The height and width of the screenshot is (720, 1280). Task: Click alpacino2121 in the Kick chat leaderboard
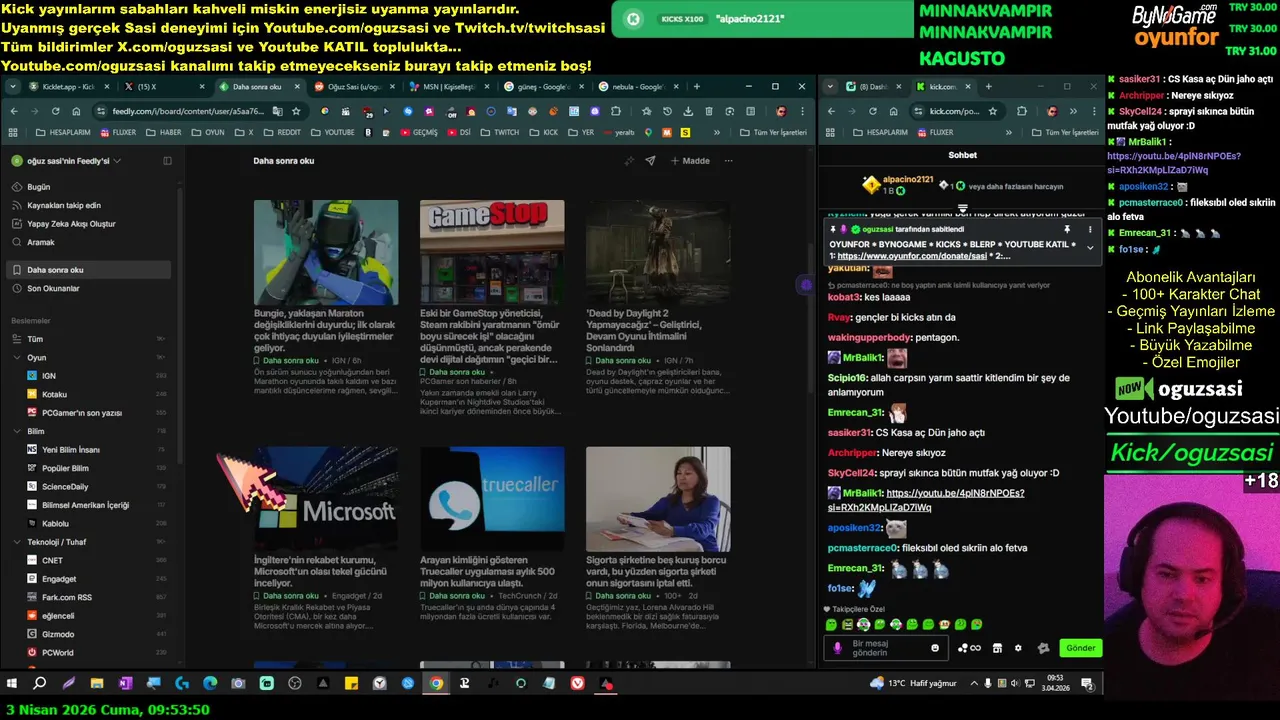point(908,180)
